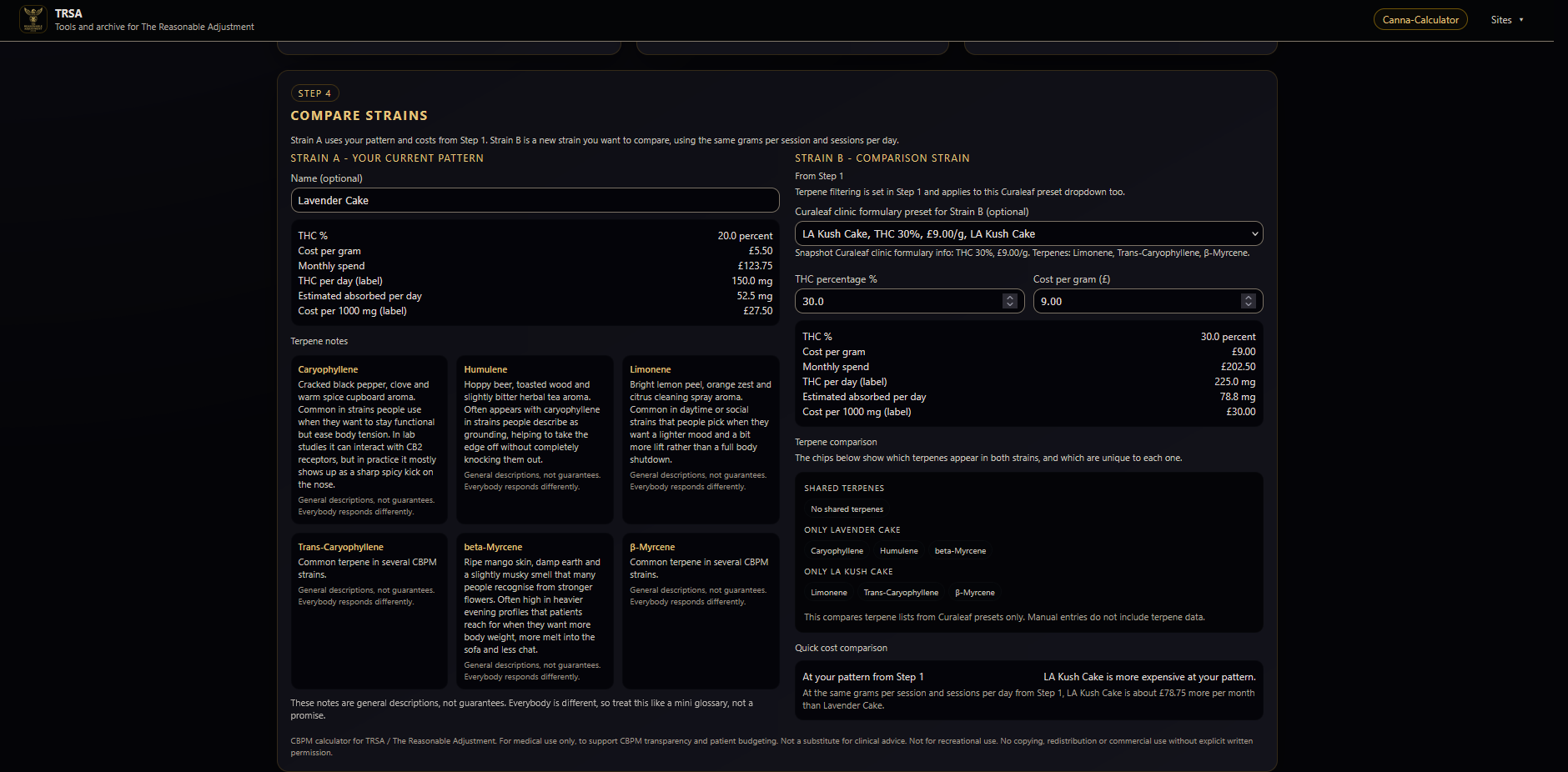The image size is (1568, 772).
Task: Click the β-Myrcene terpene note card
Action: [x=701, y=611]
